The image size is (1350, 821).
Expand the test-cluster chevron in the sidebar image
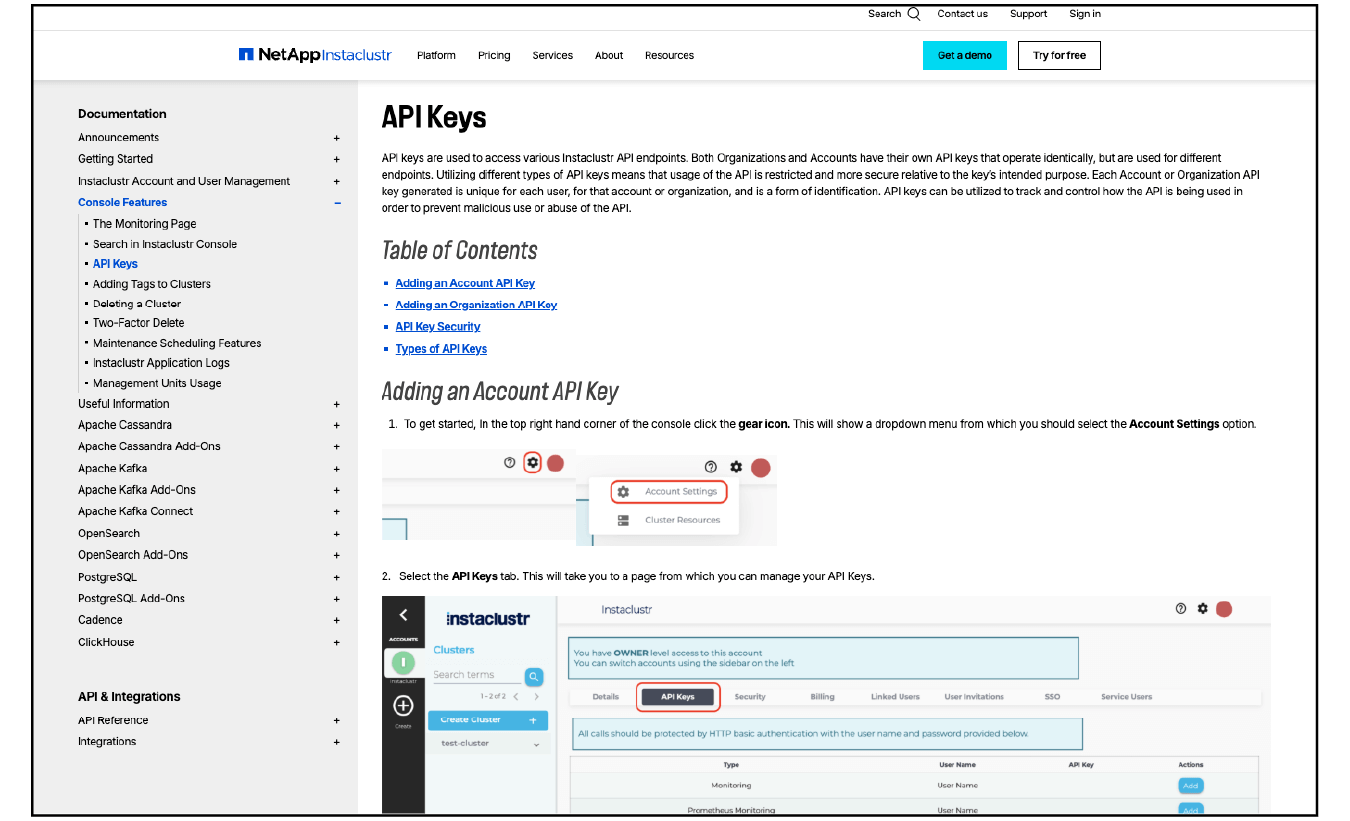pos(535,743)
